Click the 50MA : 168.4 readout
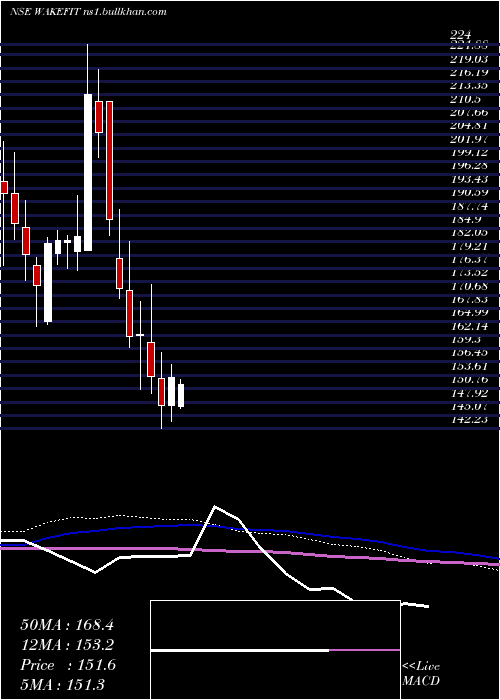 click(67, 625)
